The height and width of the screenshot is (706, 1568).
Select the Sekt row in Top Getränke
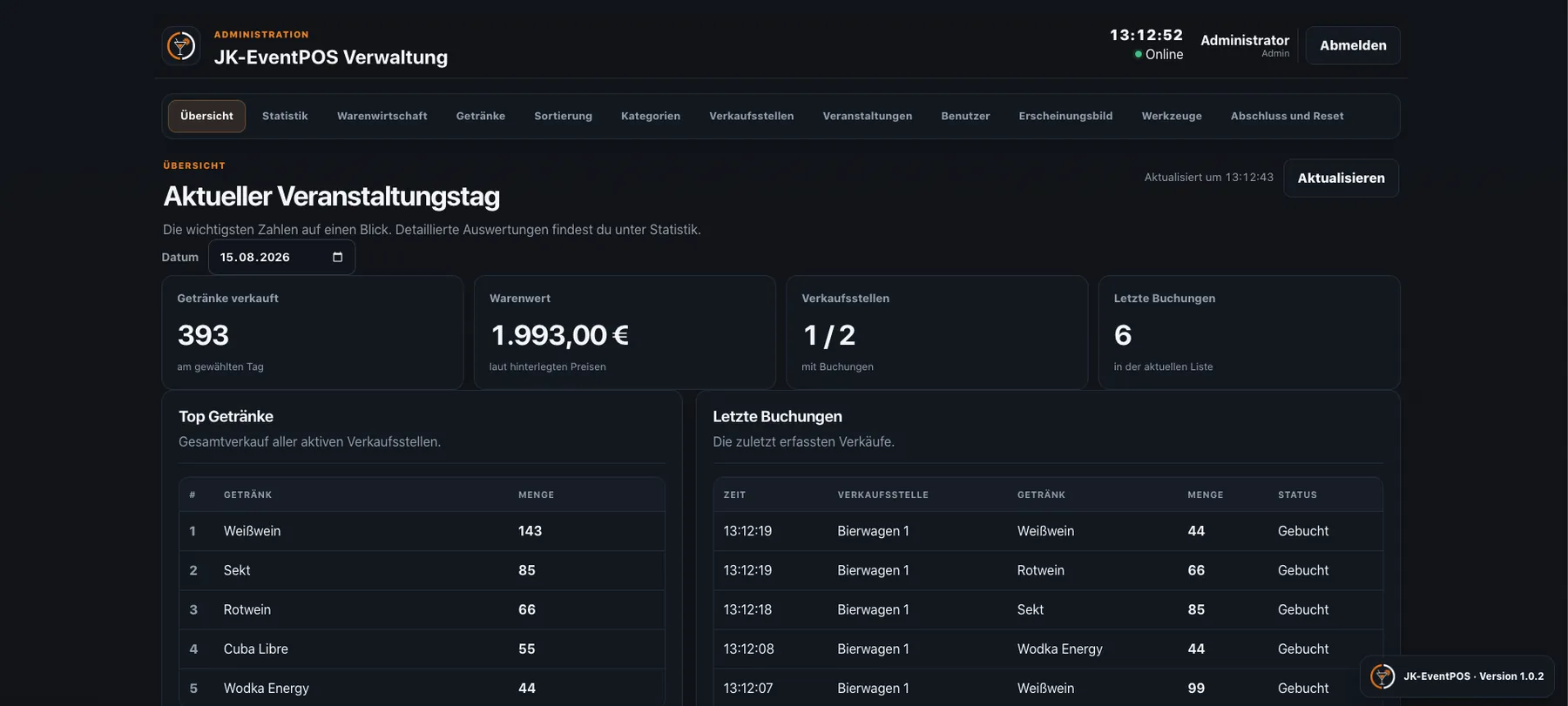[422, 570]
